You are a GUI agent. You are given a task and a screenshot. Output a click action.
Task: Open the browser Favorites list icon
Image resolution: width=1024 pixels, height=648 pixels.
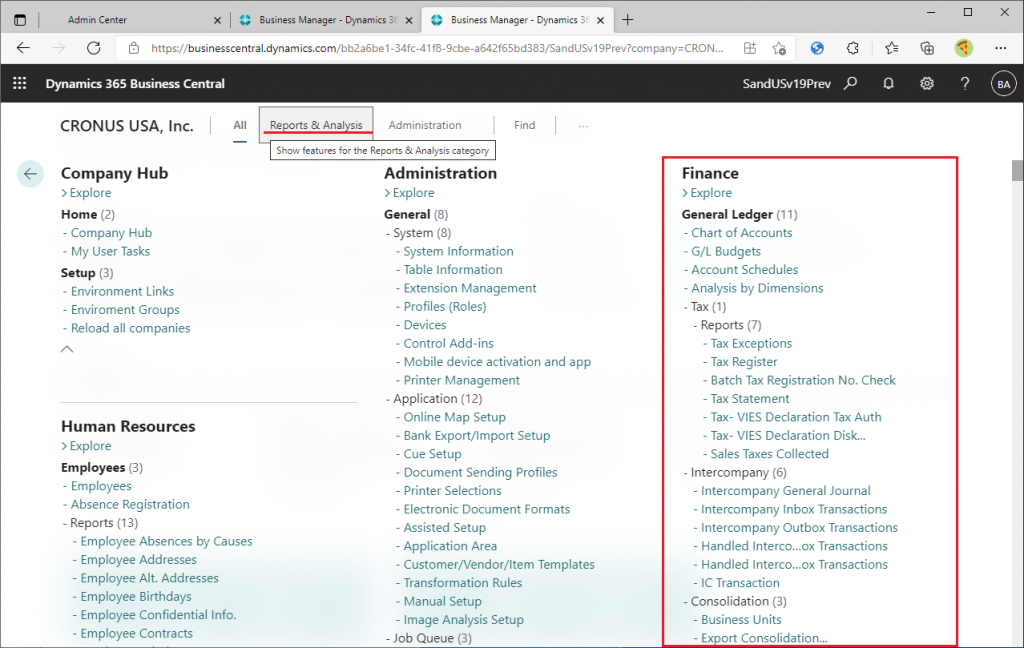(891, 48)
